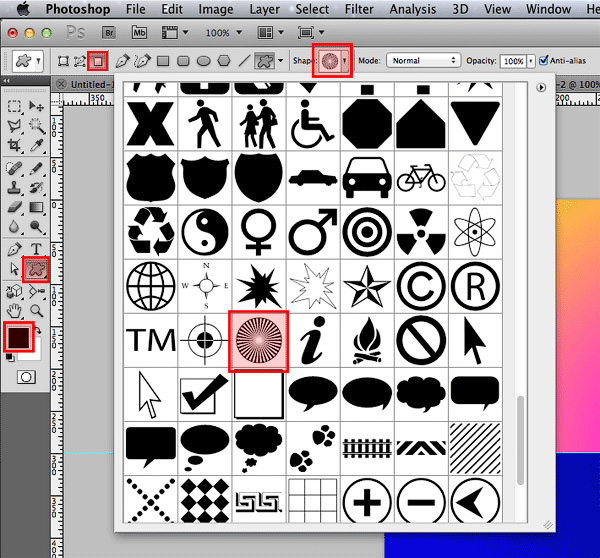Toggle Paths mode in options bar
Image resolution: width=600 pixels, height=558 pixels.
click(80, 61)
